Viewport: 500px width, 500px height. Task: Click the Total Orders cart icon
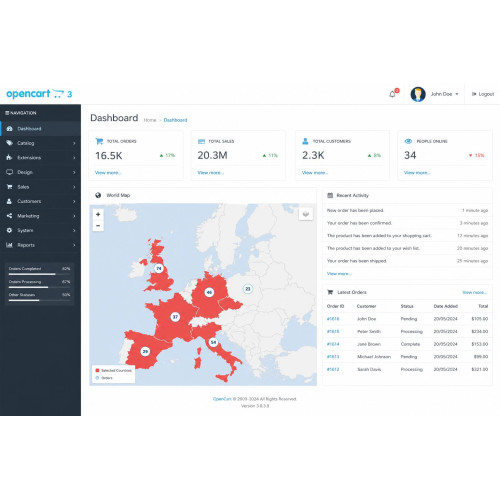(x=99, y=141)
